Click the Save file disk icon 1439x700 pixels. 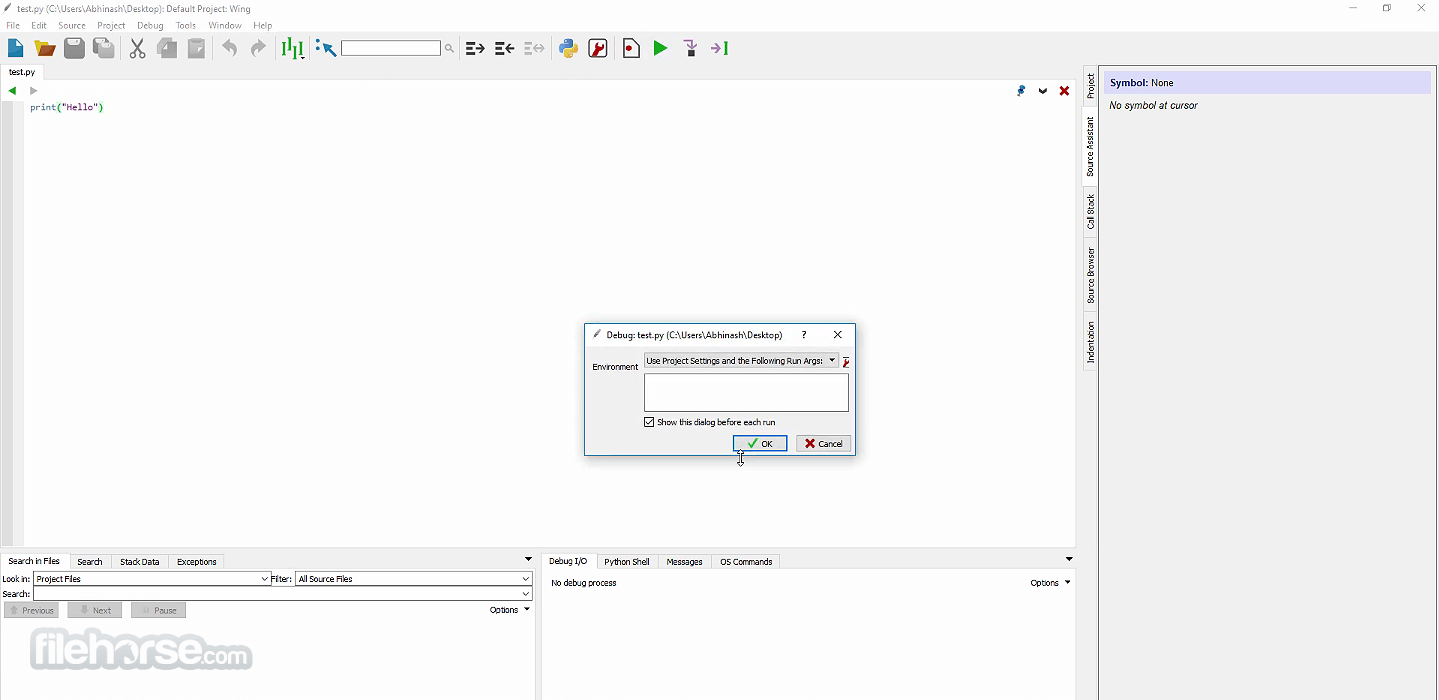74,48
